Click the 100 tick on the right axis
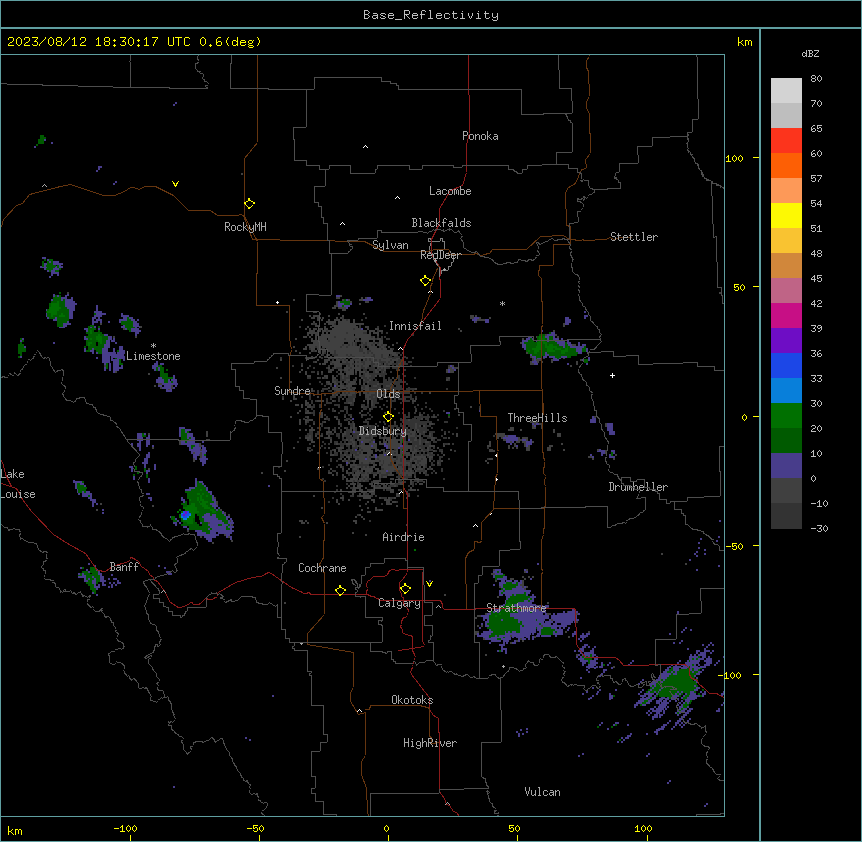The height and width of the screenshot is (842, 862). click(734, 158)
